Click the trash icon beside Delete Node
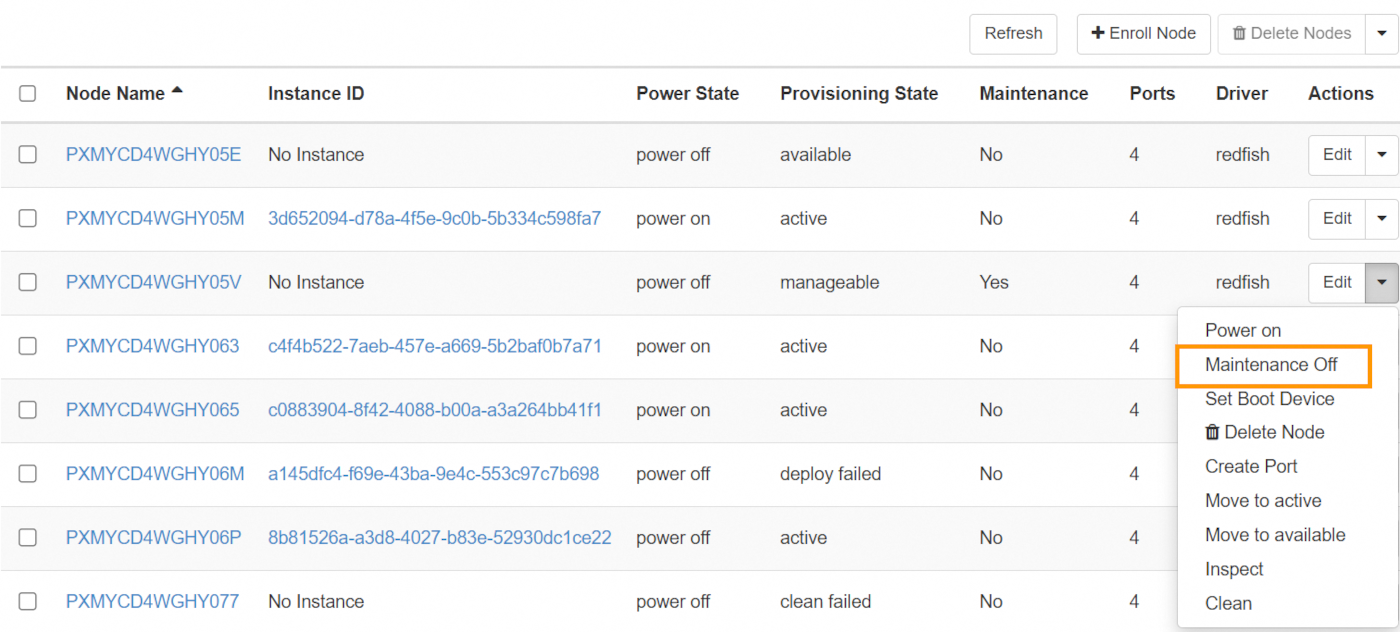Viewport: 1400px width, 632px height. click(1212, 433)
